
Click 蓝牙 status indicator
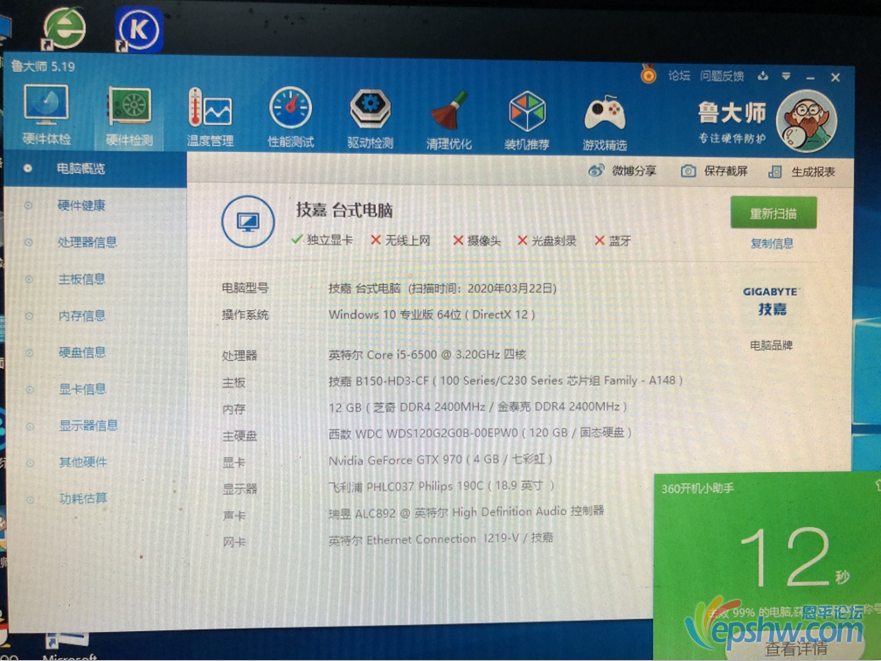613,241
